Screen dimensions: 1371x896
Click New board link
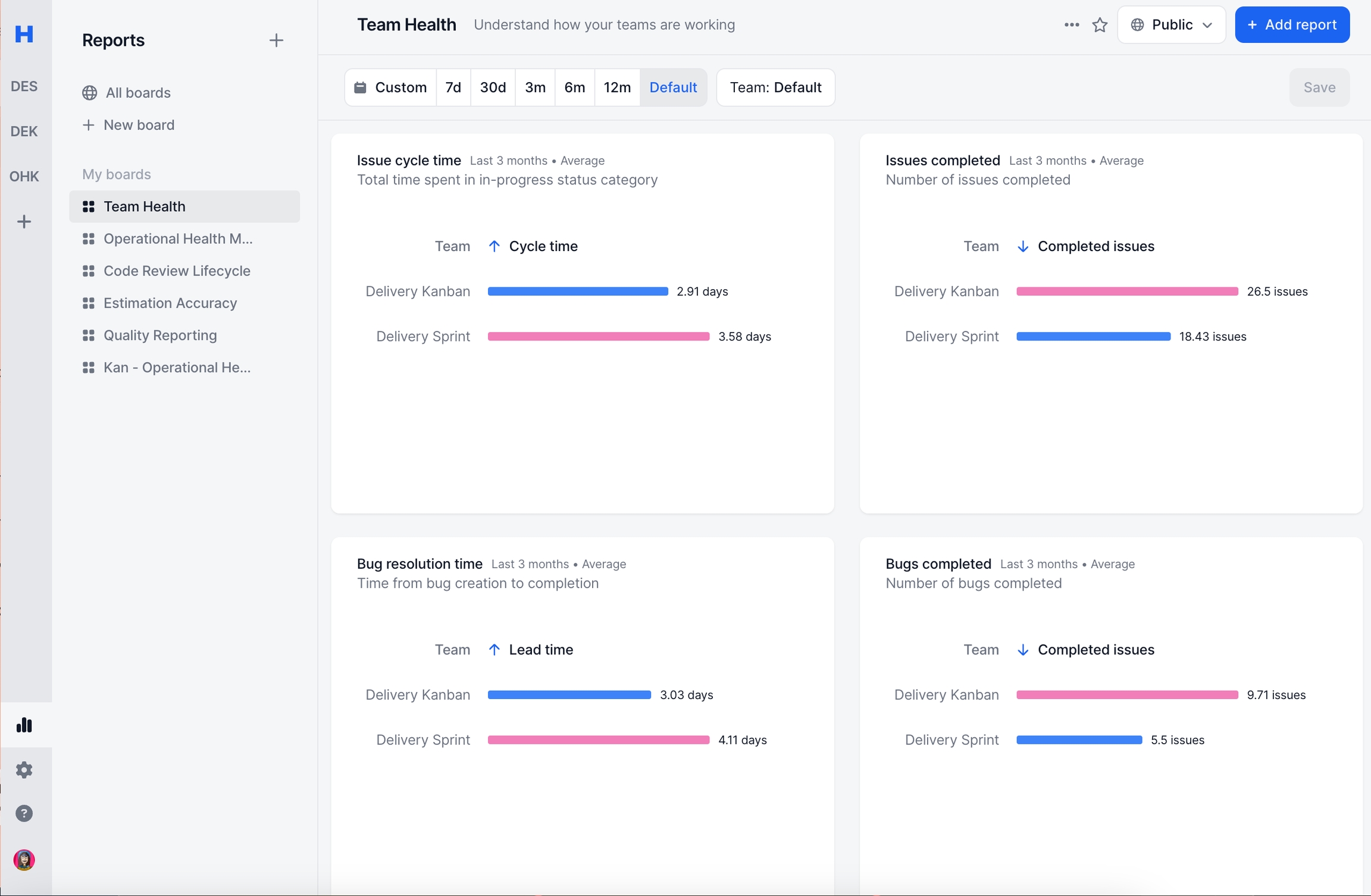[139, 125]
